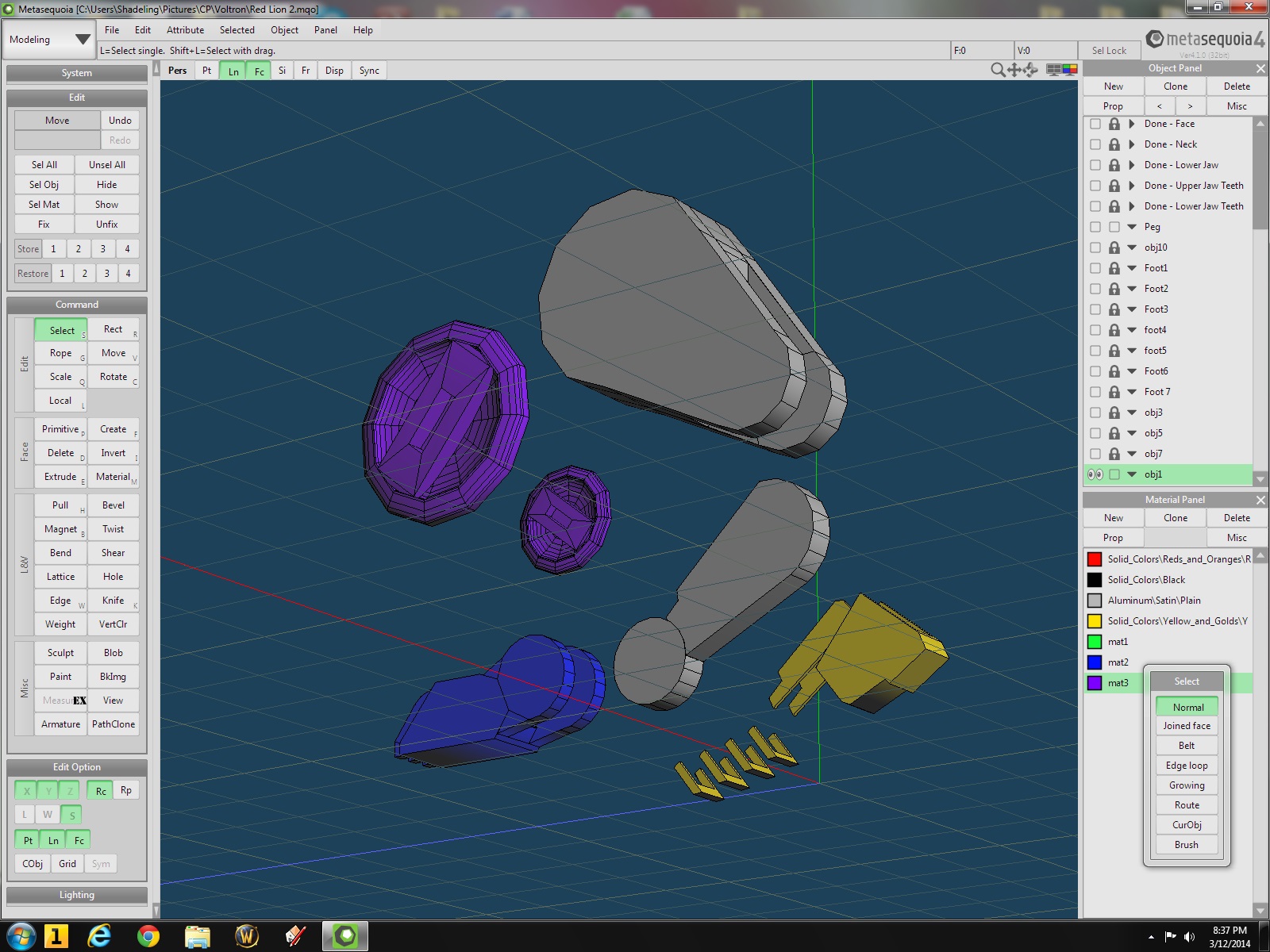Screen dimensions: 1270x952
Task: Select the Extrude command
Action: point(61,477)
